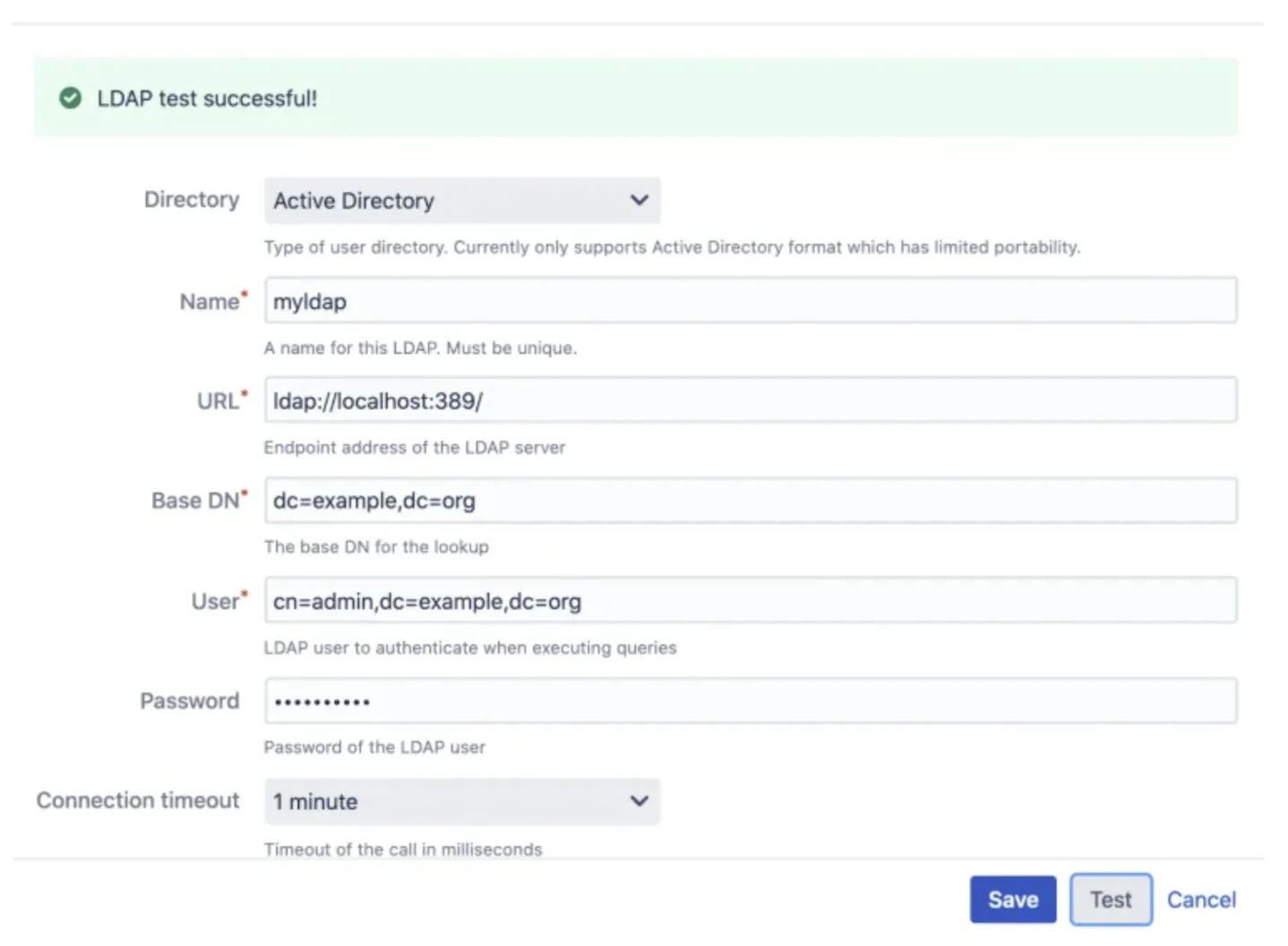Click the Base DN input field
Viewport: 1288px width, 946px height.
coord(751,501)
